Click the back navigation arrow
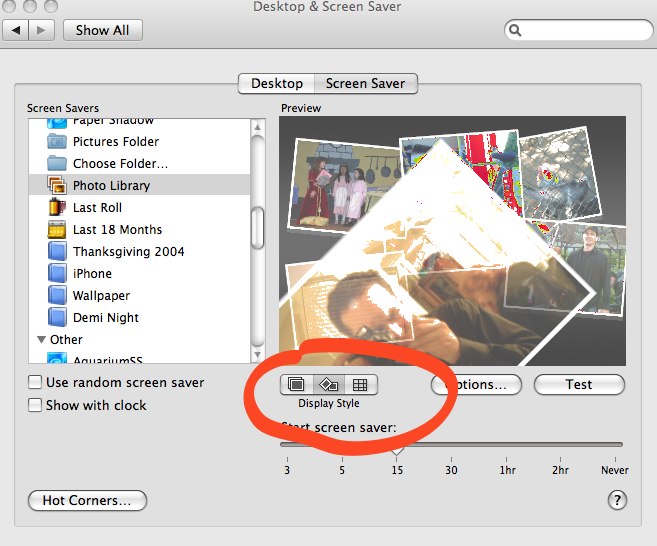 [x=17, y=30]
